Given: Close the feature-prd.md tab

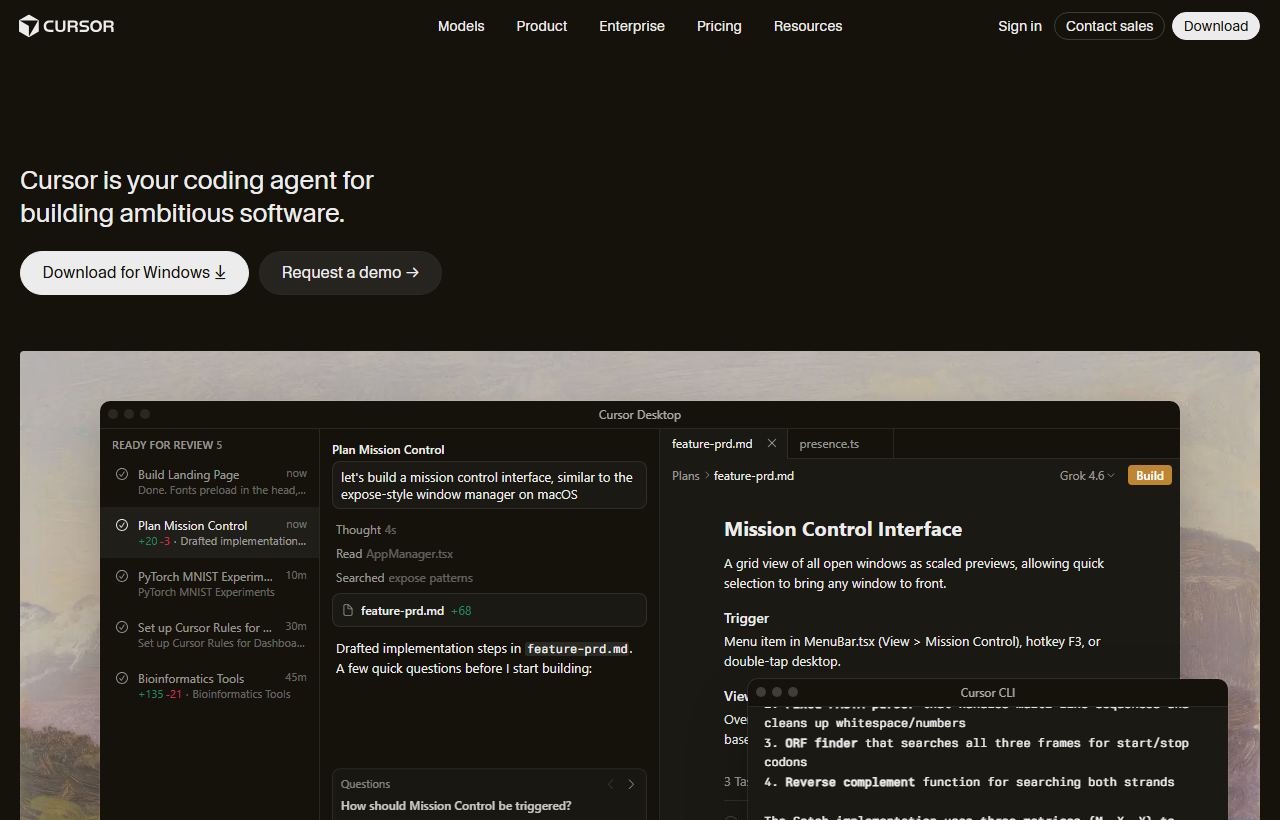Looking at the screenshot, I should tap(772, 443).
